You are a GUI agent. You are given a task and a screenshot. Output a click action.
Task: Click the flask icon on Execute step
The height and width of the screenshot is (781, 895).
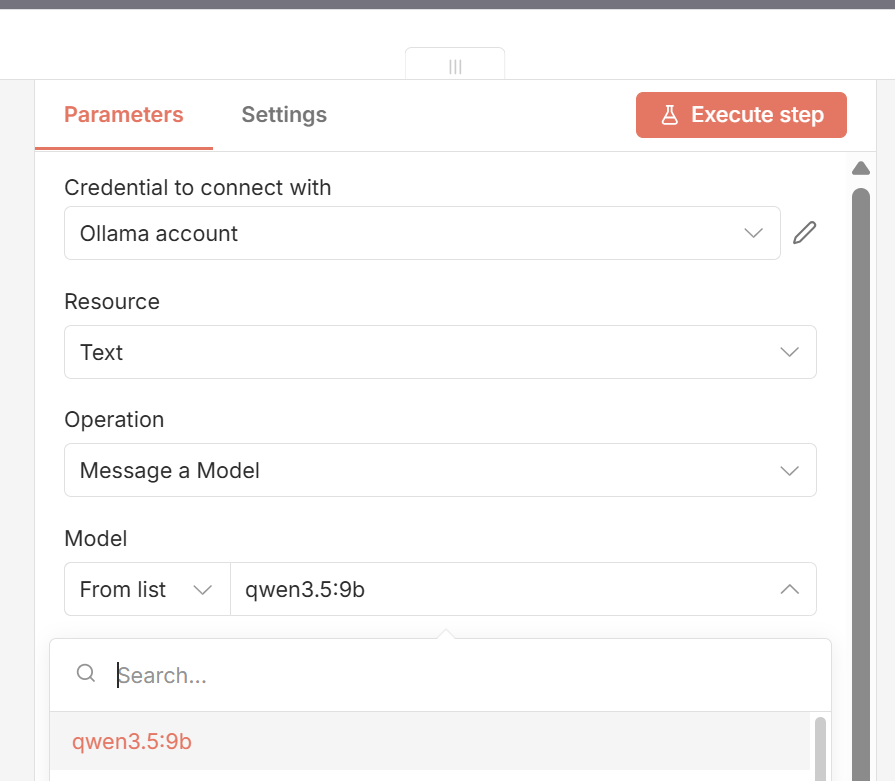pyautogui.click(x=670, y=115)
